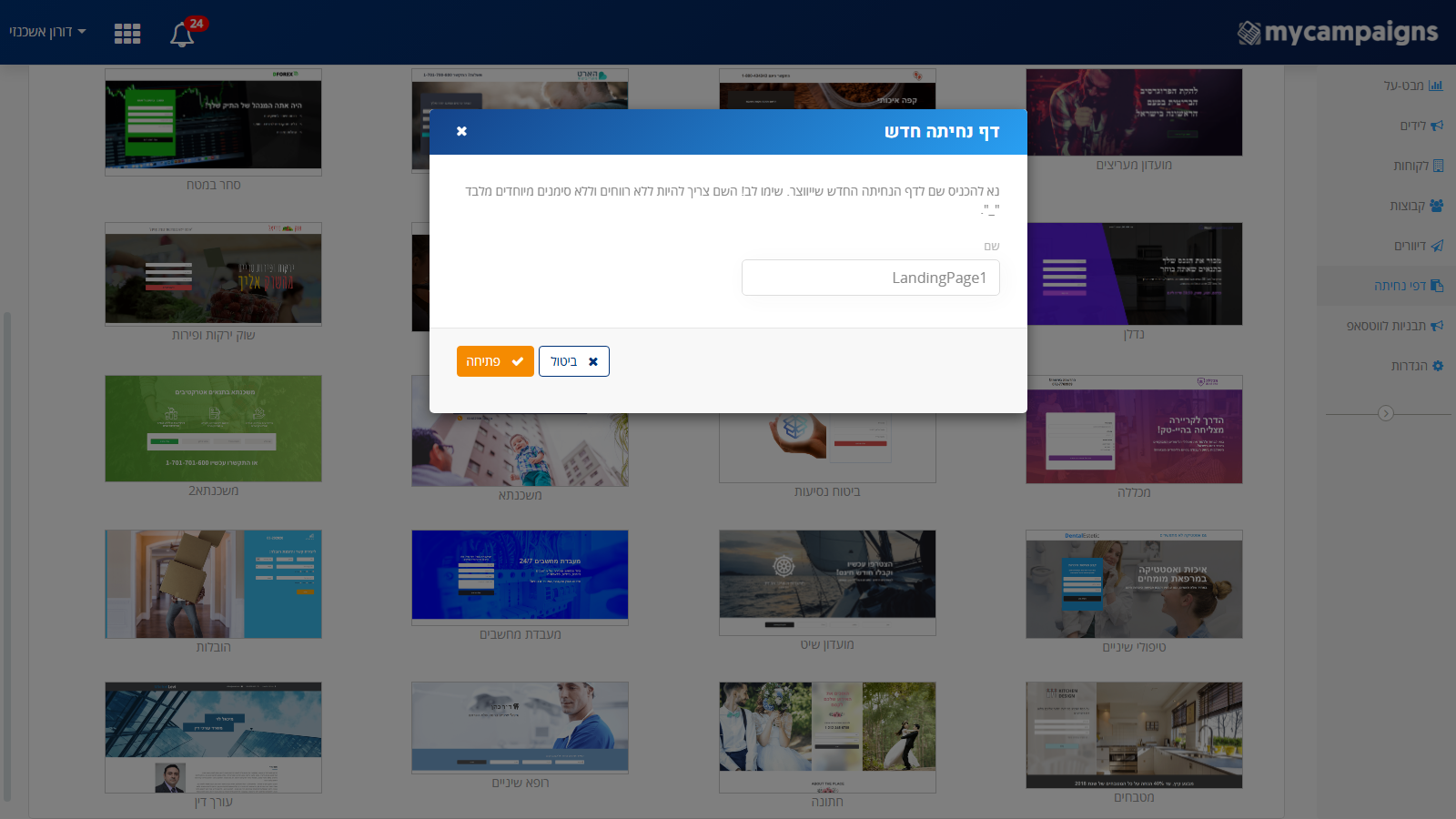Collapse sidebar using circular arrow expander

point(1386,413)
